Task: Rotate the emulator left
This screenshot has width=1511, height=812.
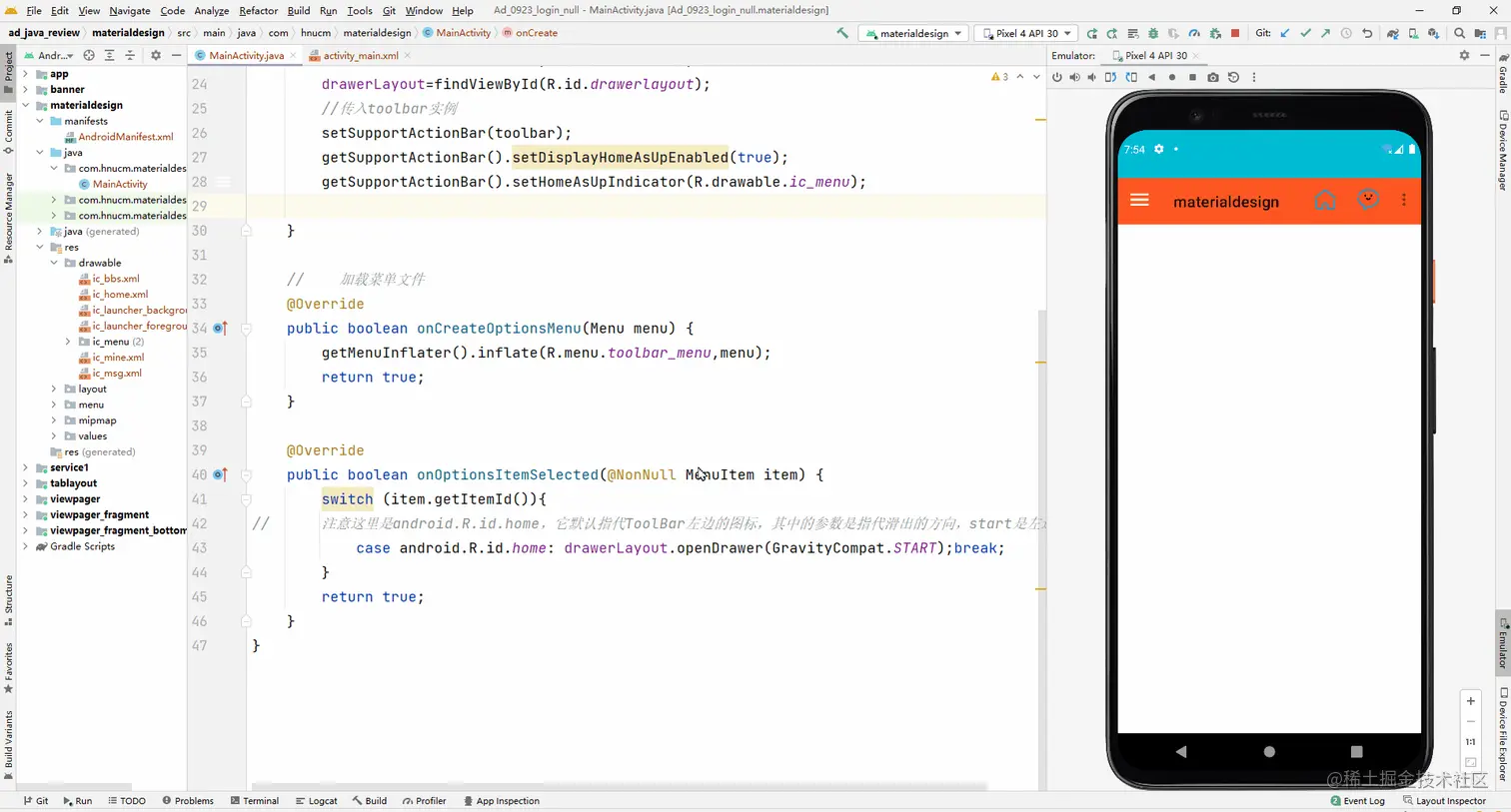Action: 1110,77
